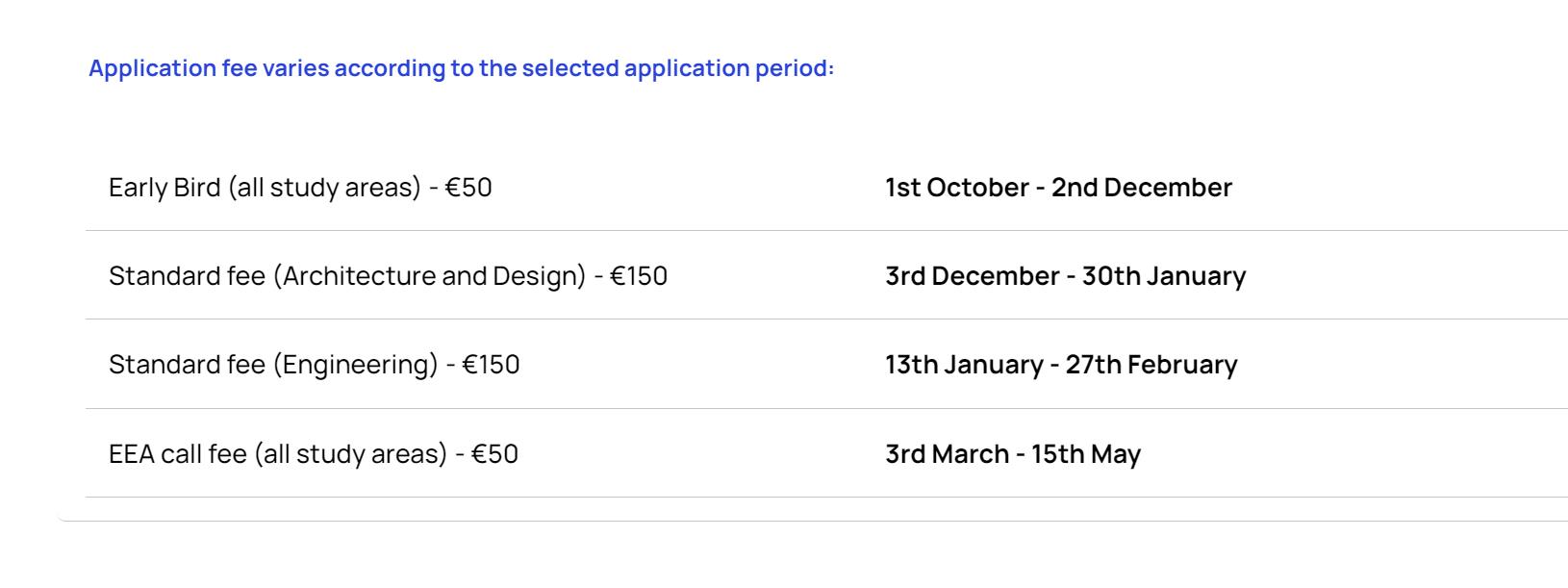Select the Early Bird (all study areas) label
This screenshot has width=1568, height=588.
(300, 188)
